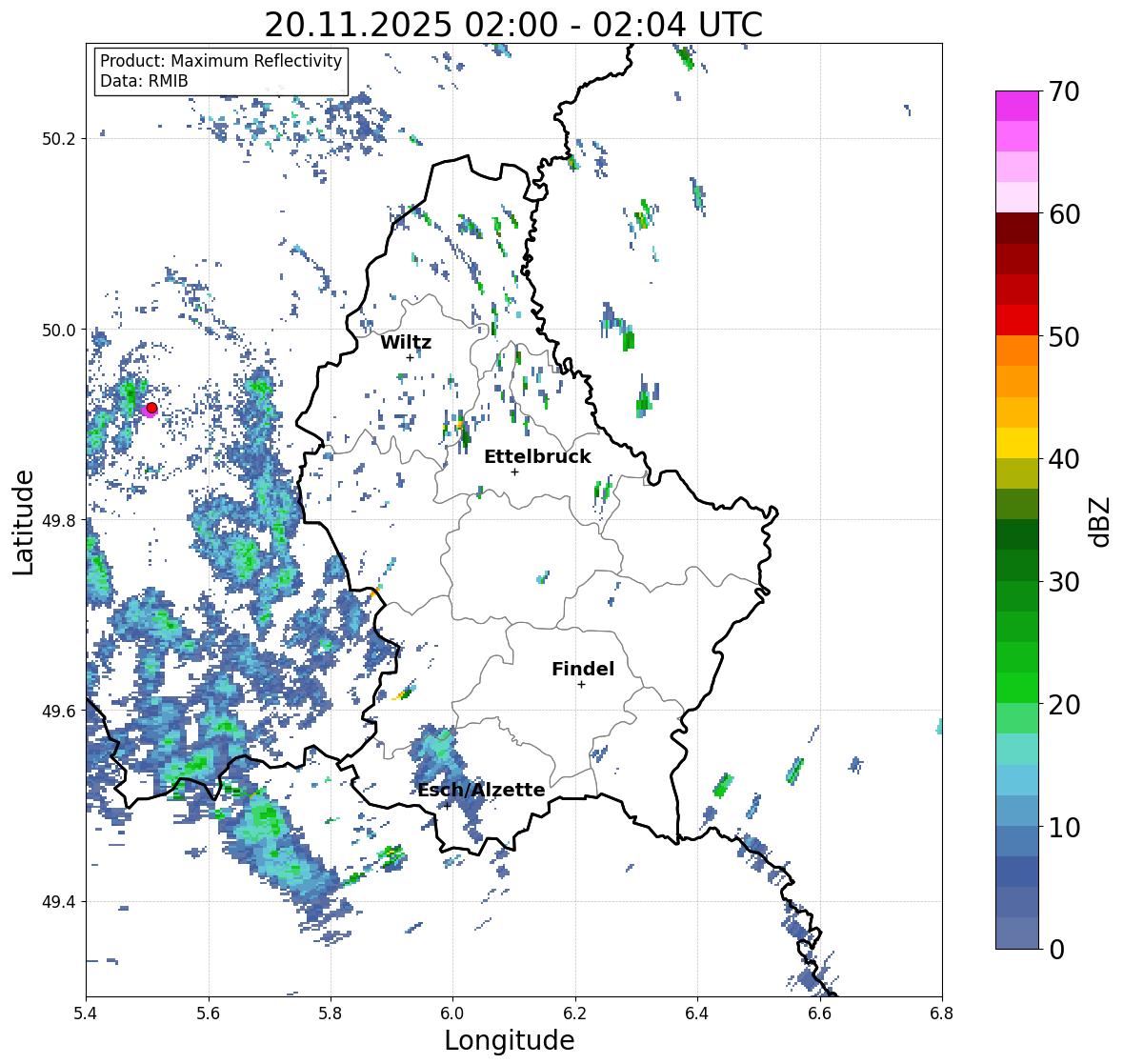
Task: Click the Wiltz station label
Action: coord(406,342)
